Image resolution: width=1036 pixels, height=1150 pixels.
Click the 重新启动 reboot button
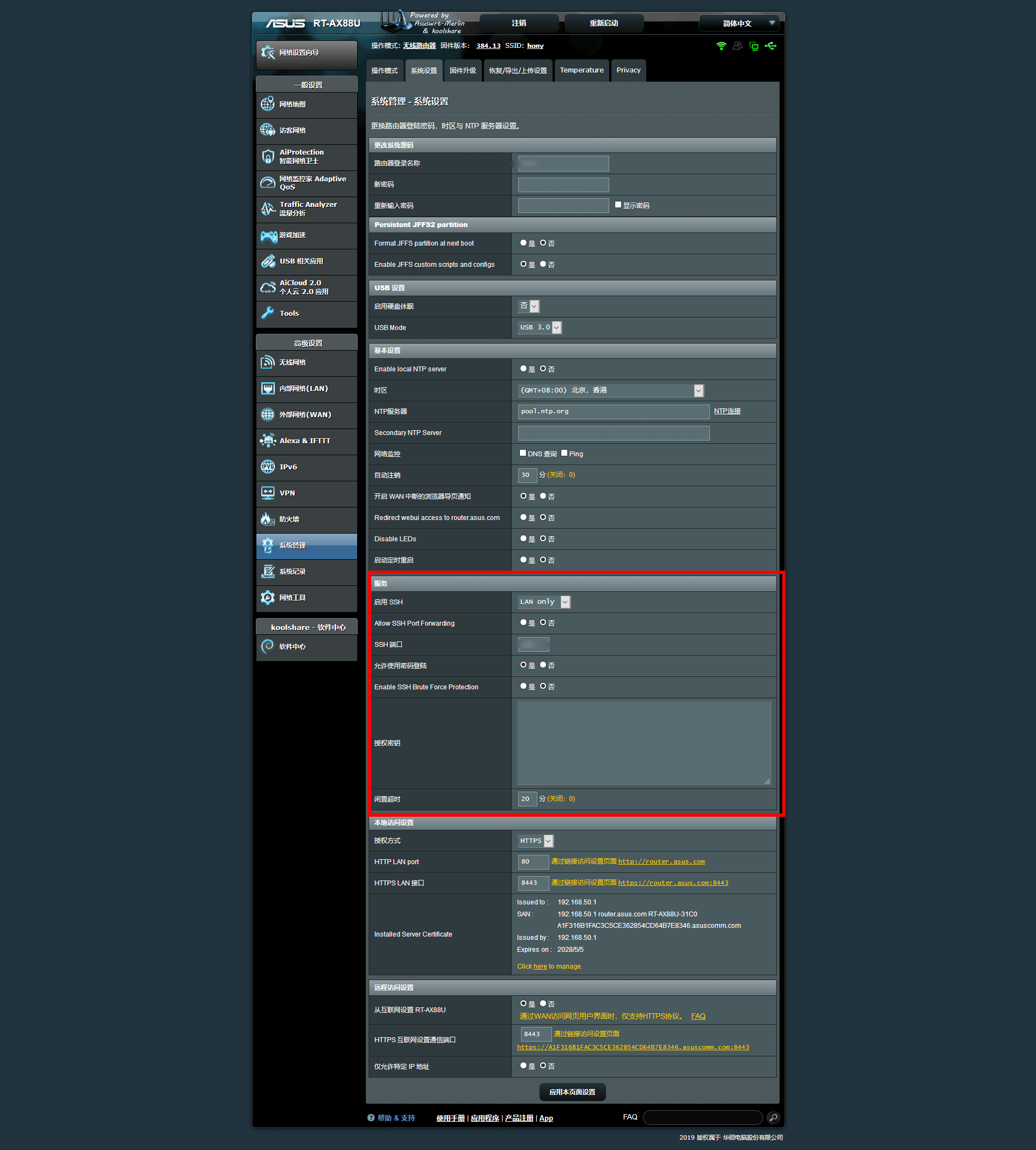[x=603, y=23]
